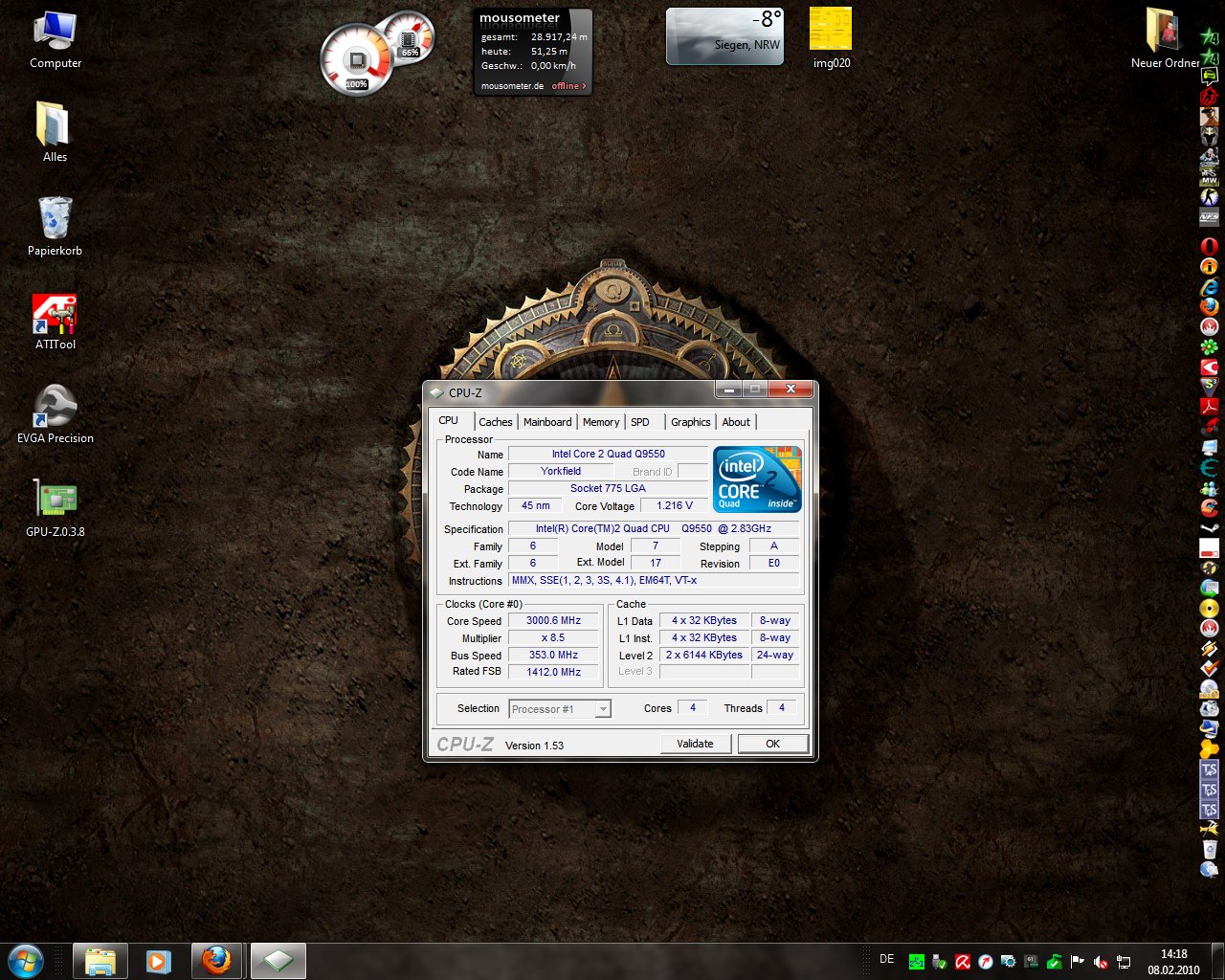This screenshot has height=980, width=1225.
Task: Launch Internet Explorer from the side dock
Action: [1210, 286]
